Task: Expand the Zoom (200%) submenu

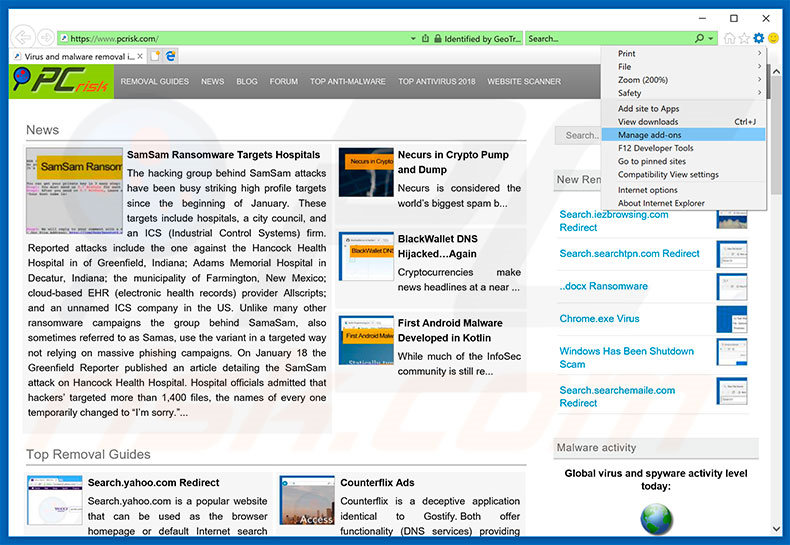Action: [x=684, y=80]
